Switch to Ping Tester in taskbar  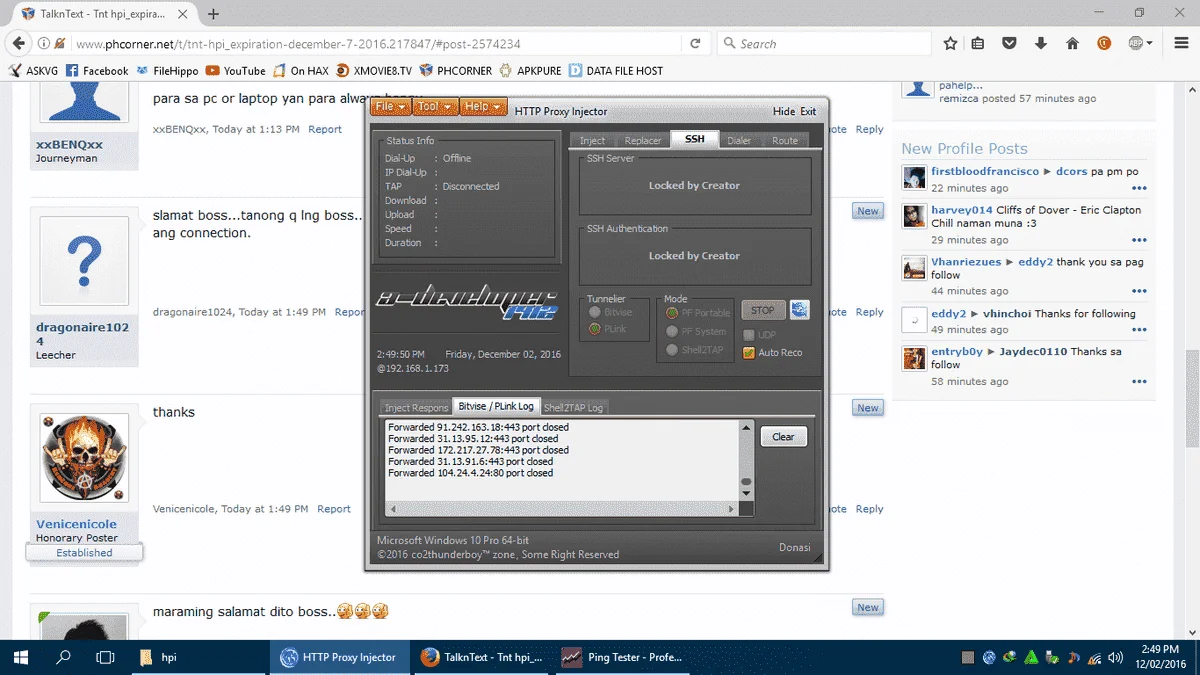pos(621,657)
